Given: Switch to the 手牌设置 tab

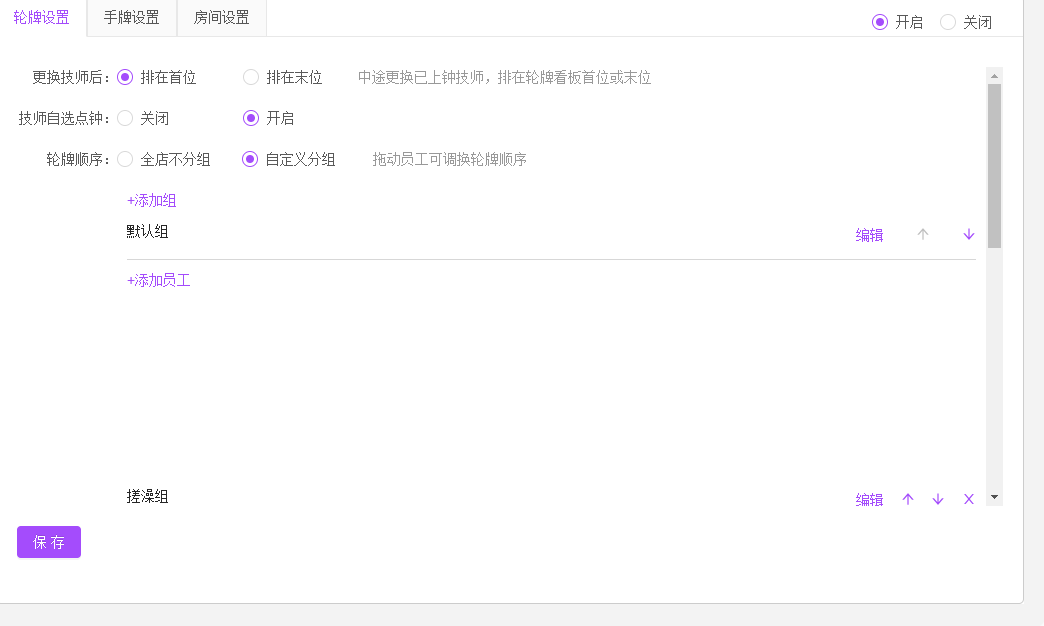Looking at the screenshot, I should pyautogui.click(x=131, y=18).
